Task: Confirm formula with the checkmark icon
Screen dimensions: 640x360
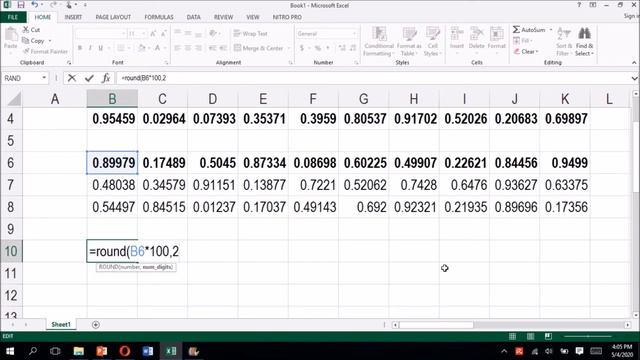Action: tap(89, 78)
